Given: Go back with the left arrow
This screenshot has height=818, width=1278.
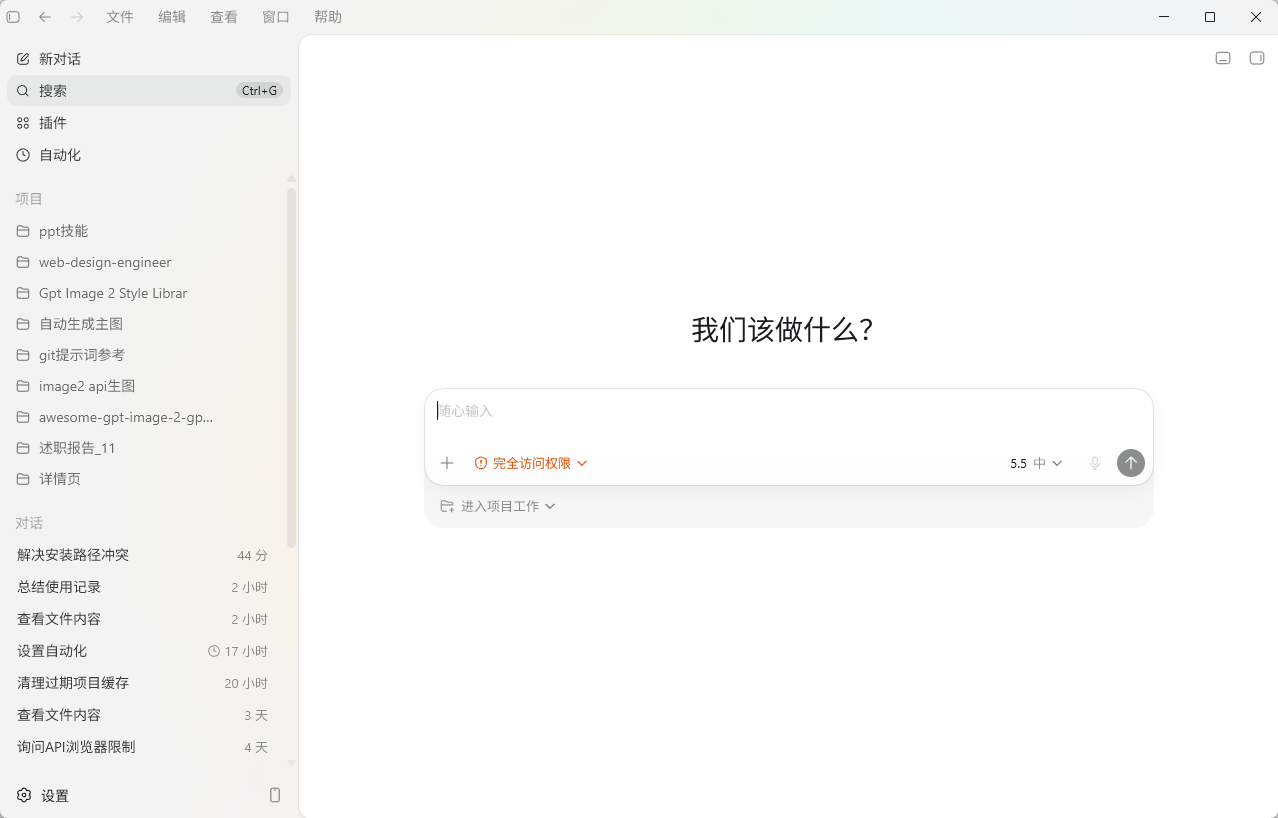Looking at the screenshot, I should (x=45, y=17).
